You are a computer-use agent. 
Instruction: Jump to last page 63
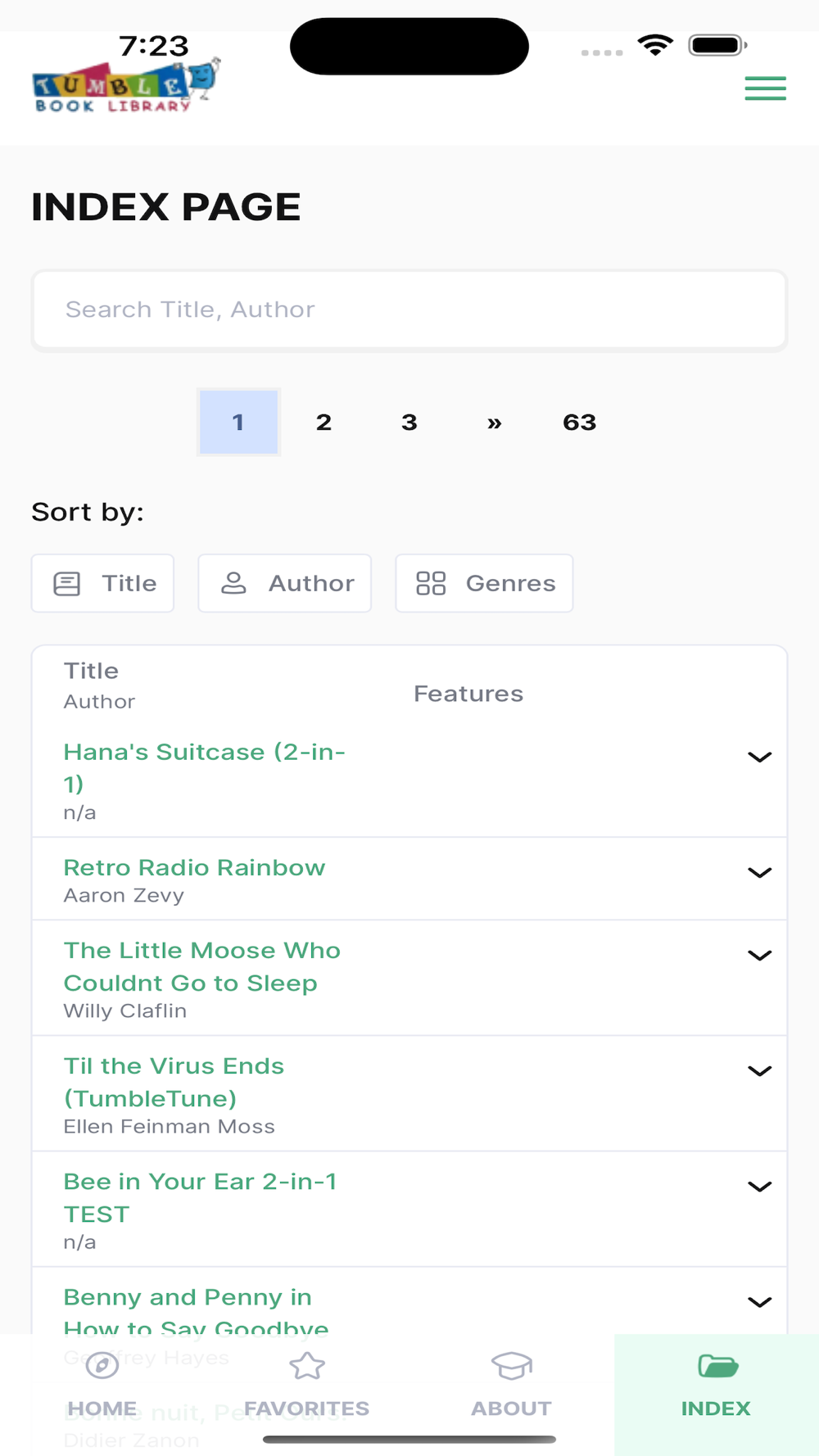(x=579, y=423)
